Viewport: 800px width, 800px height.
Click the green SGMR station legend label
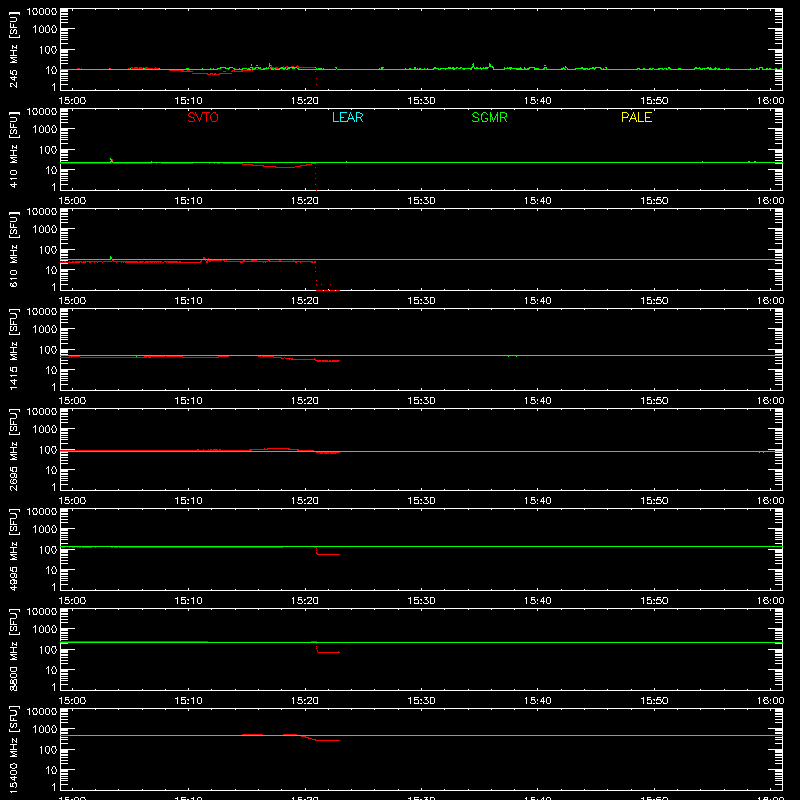pyautogui.click(x=489, y=117)
